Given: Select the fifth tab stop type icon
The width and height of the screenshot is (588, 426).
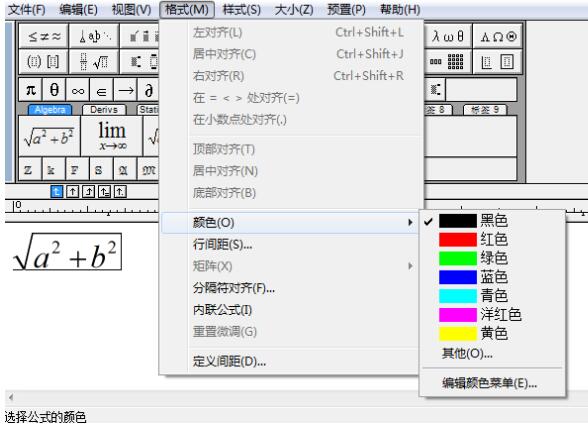Looking at the screenshot, I should (x=120, y=192).
